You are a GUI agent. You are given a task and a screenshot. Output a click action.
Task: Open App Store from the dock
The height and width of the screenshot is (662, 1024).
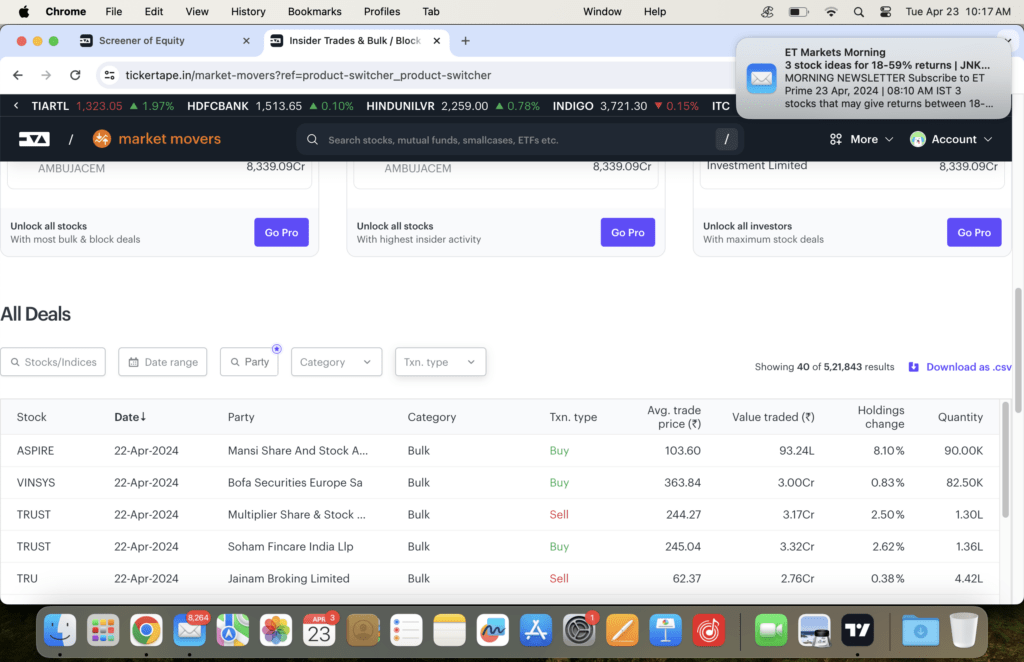[x=536, y=630]
